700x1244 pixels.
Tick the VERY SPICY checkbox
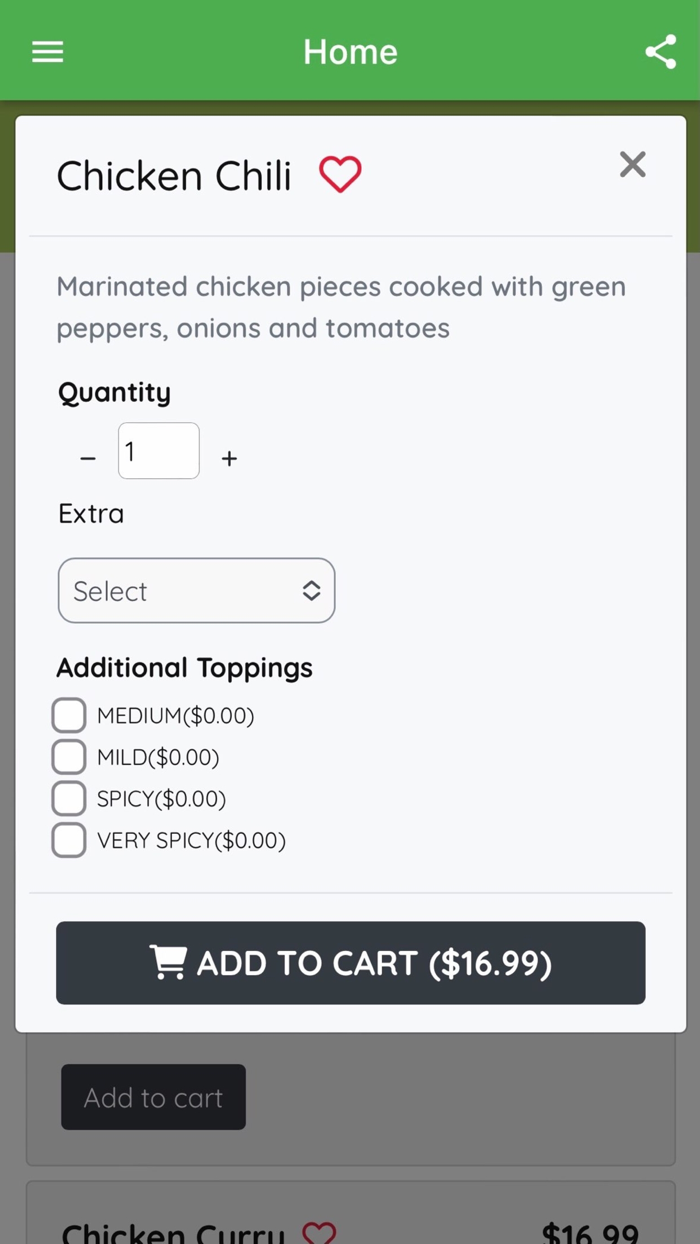coord(69,840)
